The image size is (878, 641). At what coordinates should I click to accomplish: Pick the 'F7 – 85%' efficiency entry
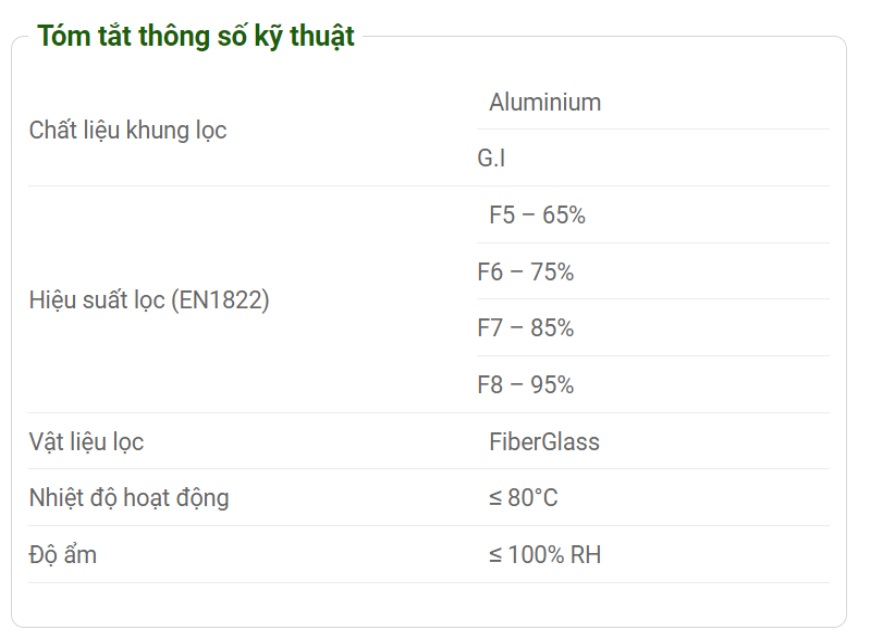click(525, 328)
